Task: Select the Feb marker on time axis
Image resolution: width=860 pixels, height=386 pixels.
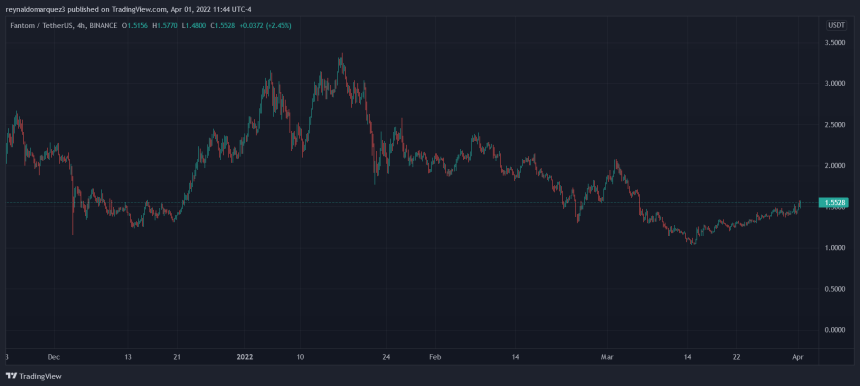Action: click(x=435, y=357)
